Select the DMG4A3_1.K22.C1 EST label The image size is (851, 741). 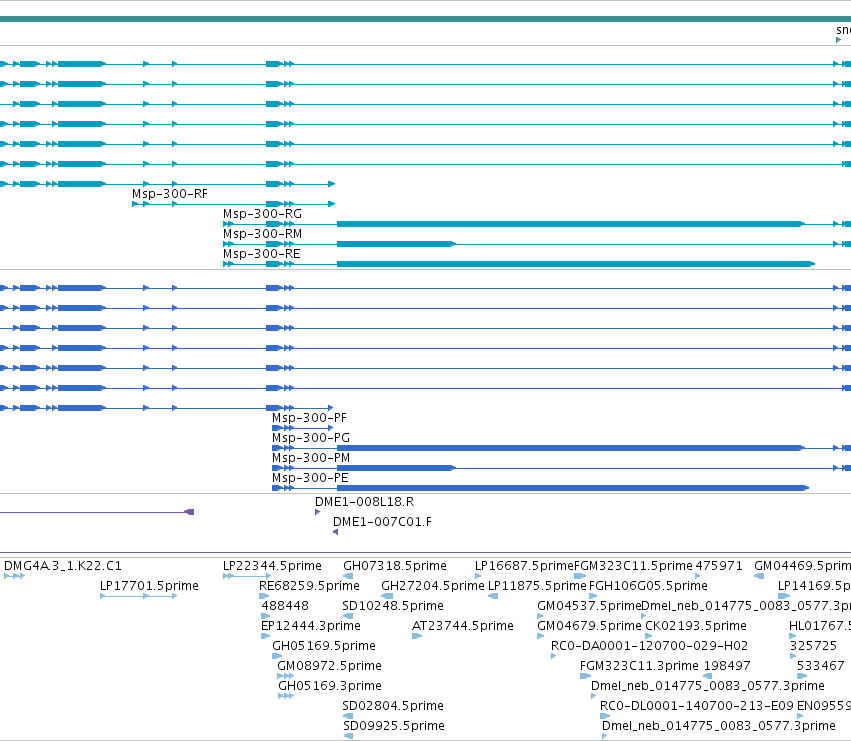click(x=63, y=566)
